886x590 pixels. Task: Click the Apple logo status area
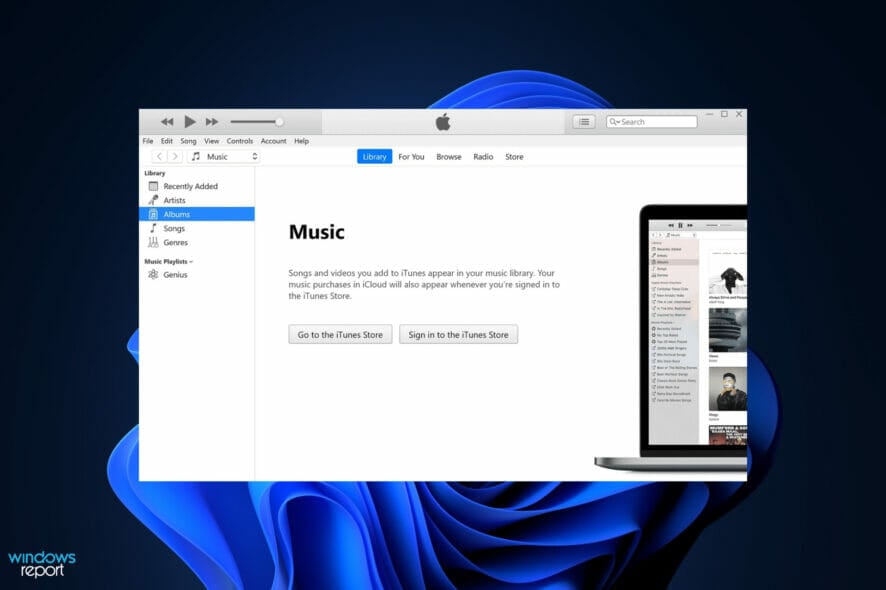click(443, 122)
